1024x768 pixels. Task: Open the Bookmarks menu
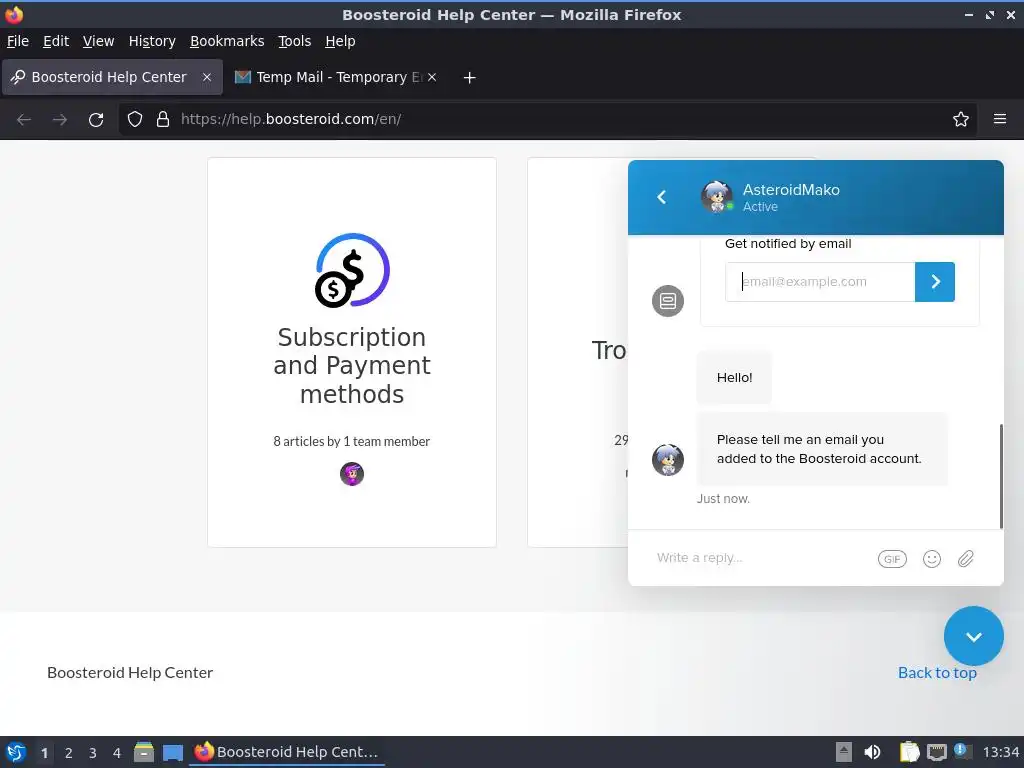(x=227, y=41)
